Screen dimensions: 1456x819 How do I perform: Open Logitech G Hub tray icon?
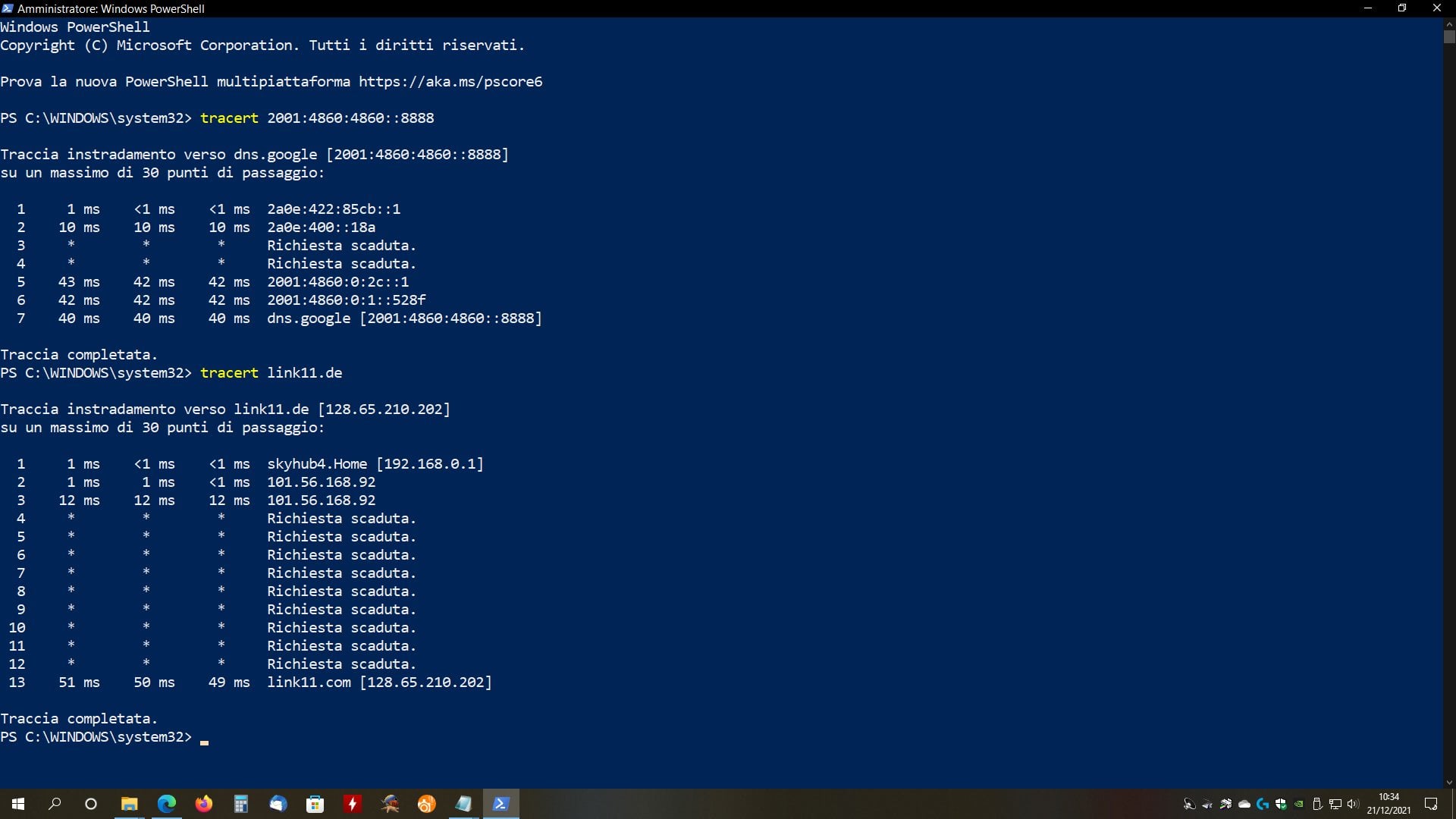coord(1263,804)
